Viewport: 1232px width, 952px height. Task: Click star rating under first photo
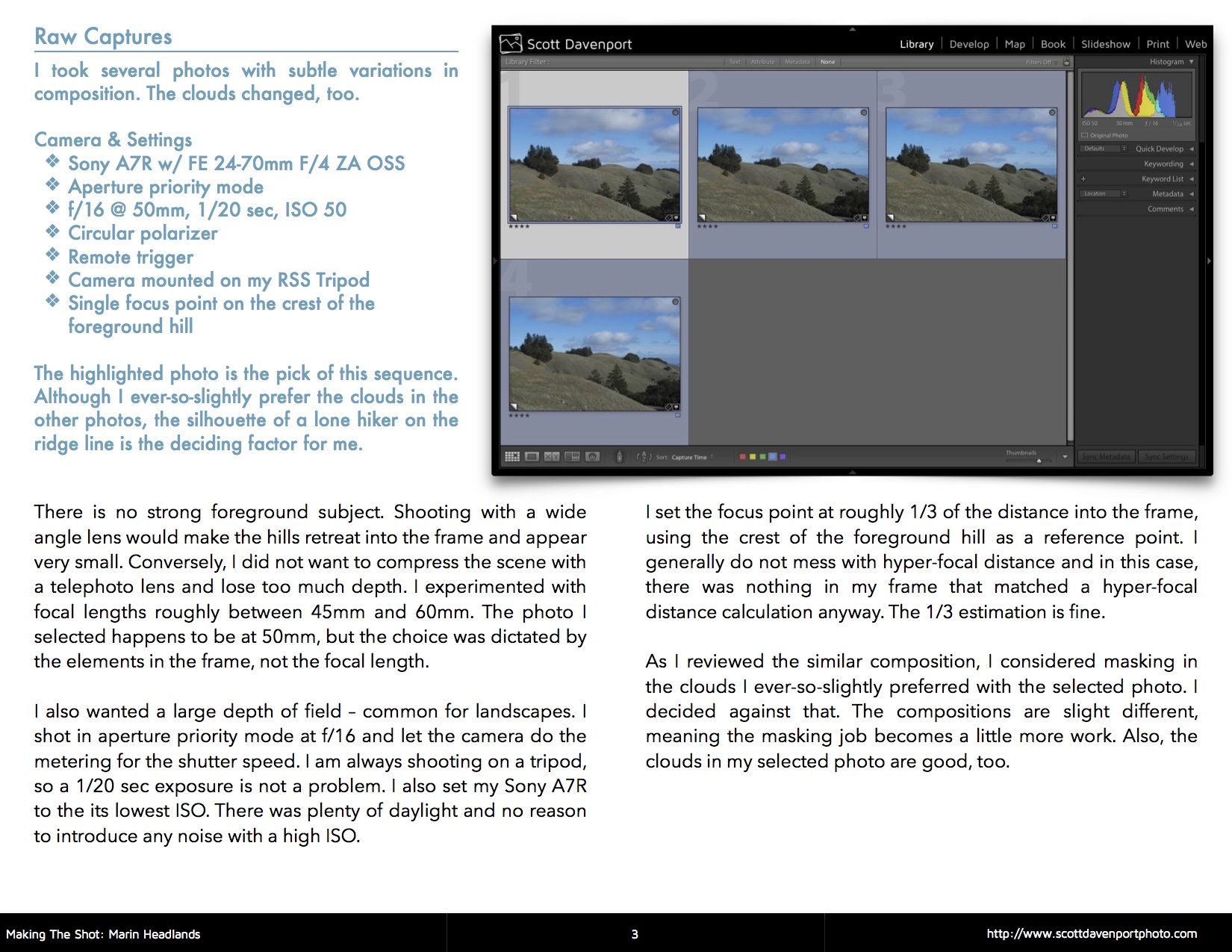[x=519, y=226]
